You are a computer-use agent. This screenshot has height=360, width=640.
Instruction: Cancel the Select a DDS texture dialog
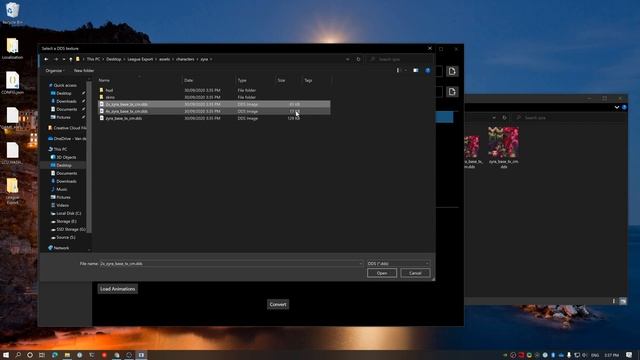[x=415, y=273]
